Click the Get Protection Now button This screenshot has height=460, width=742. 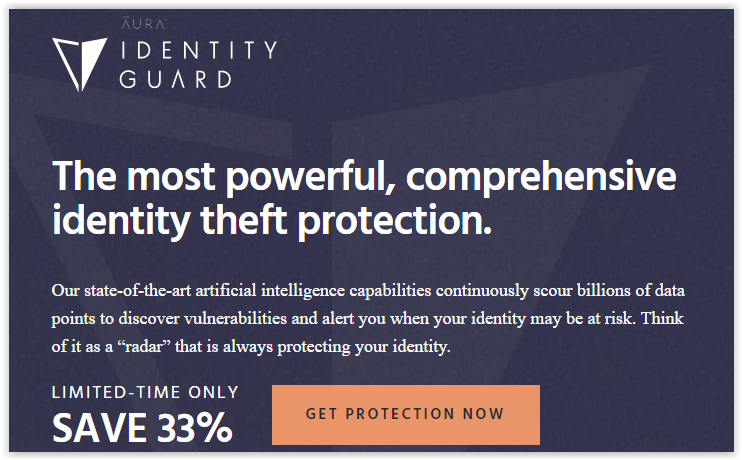tap(406, 415)
